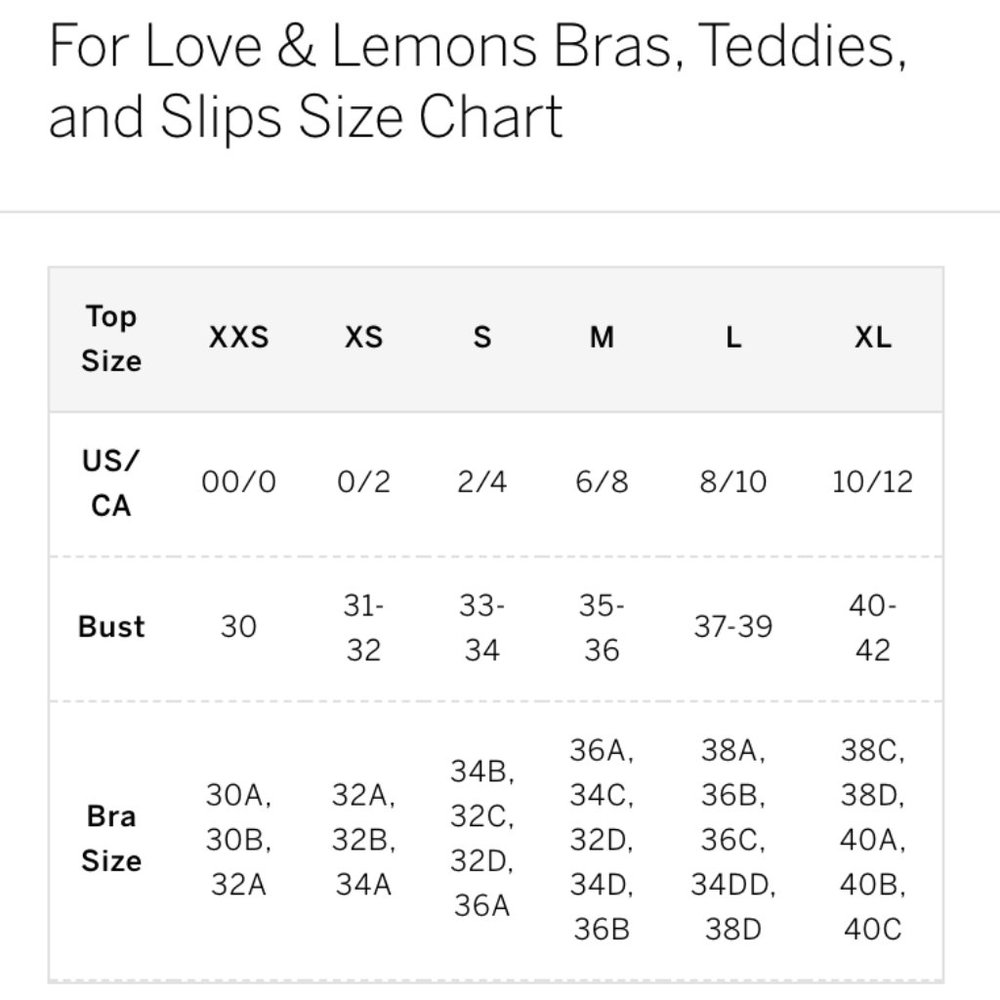The height and width of the screenshot is (1000, 1000).
Task: Click the 10/12 US/CA size cell
Action: [x=872, y=483]
